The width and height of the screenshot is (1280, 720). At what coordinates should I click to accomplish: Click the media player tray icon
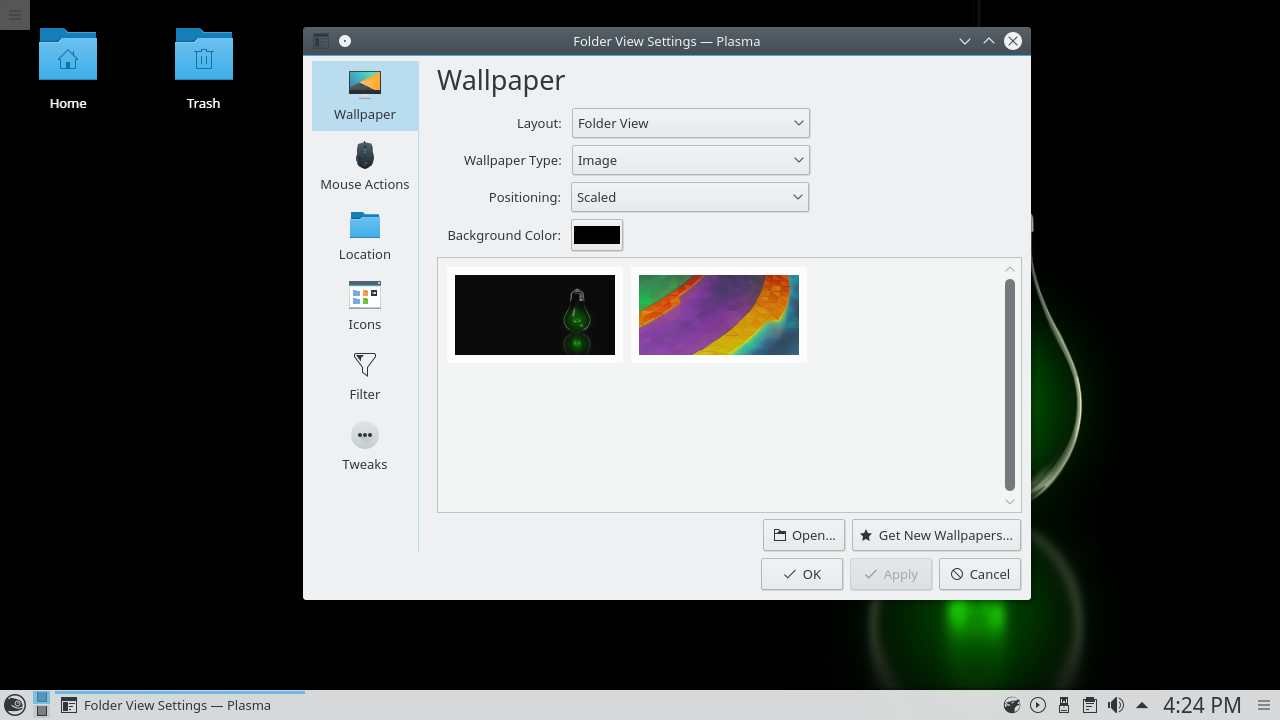(1038, 705)
